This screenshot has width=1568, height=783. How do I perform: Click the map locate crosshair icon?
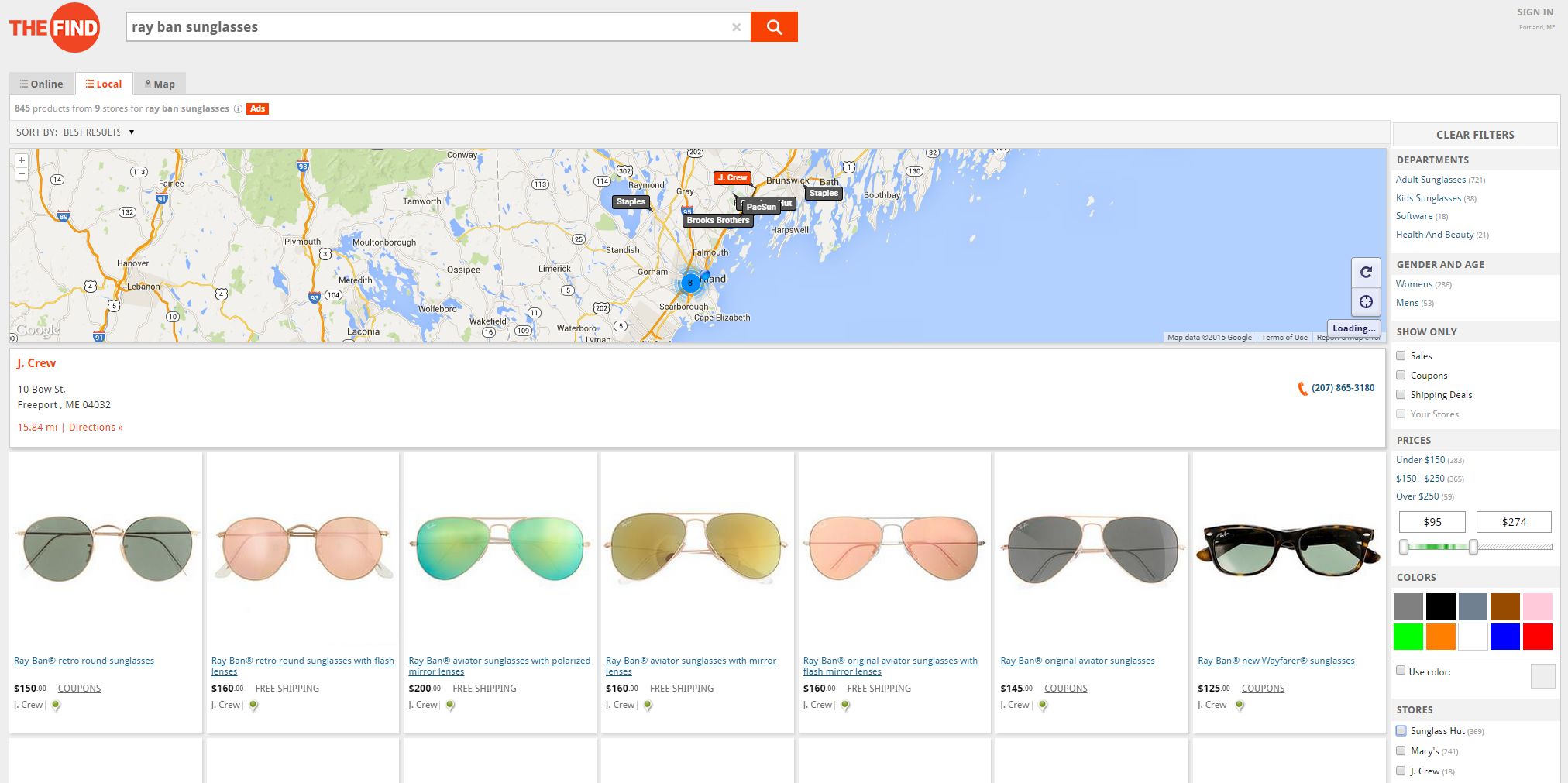[x=1367, y=302]
